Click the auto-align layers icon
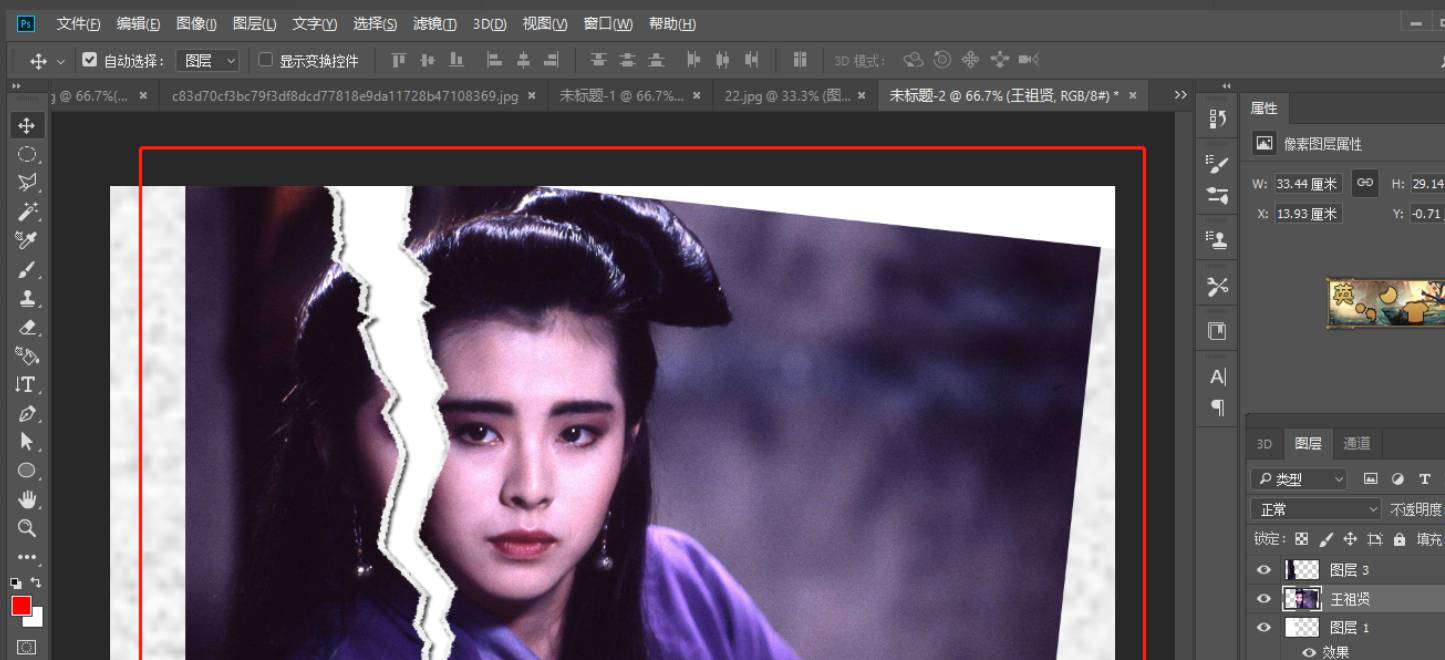The height and width of the screenshot is (660, 1445). (x=799, y=60)
